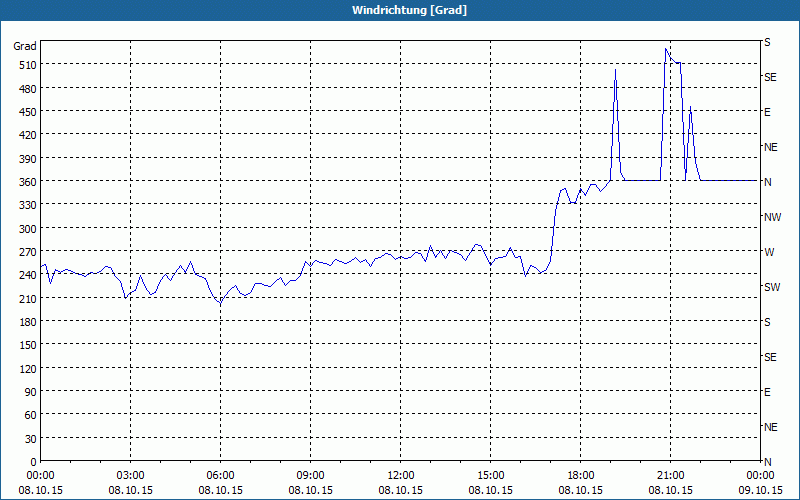The width and height of the screenshot is (800, 500).
Task: Select the 90 degree left axis label
Action: click(x=31, y=392)
